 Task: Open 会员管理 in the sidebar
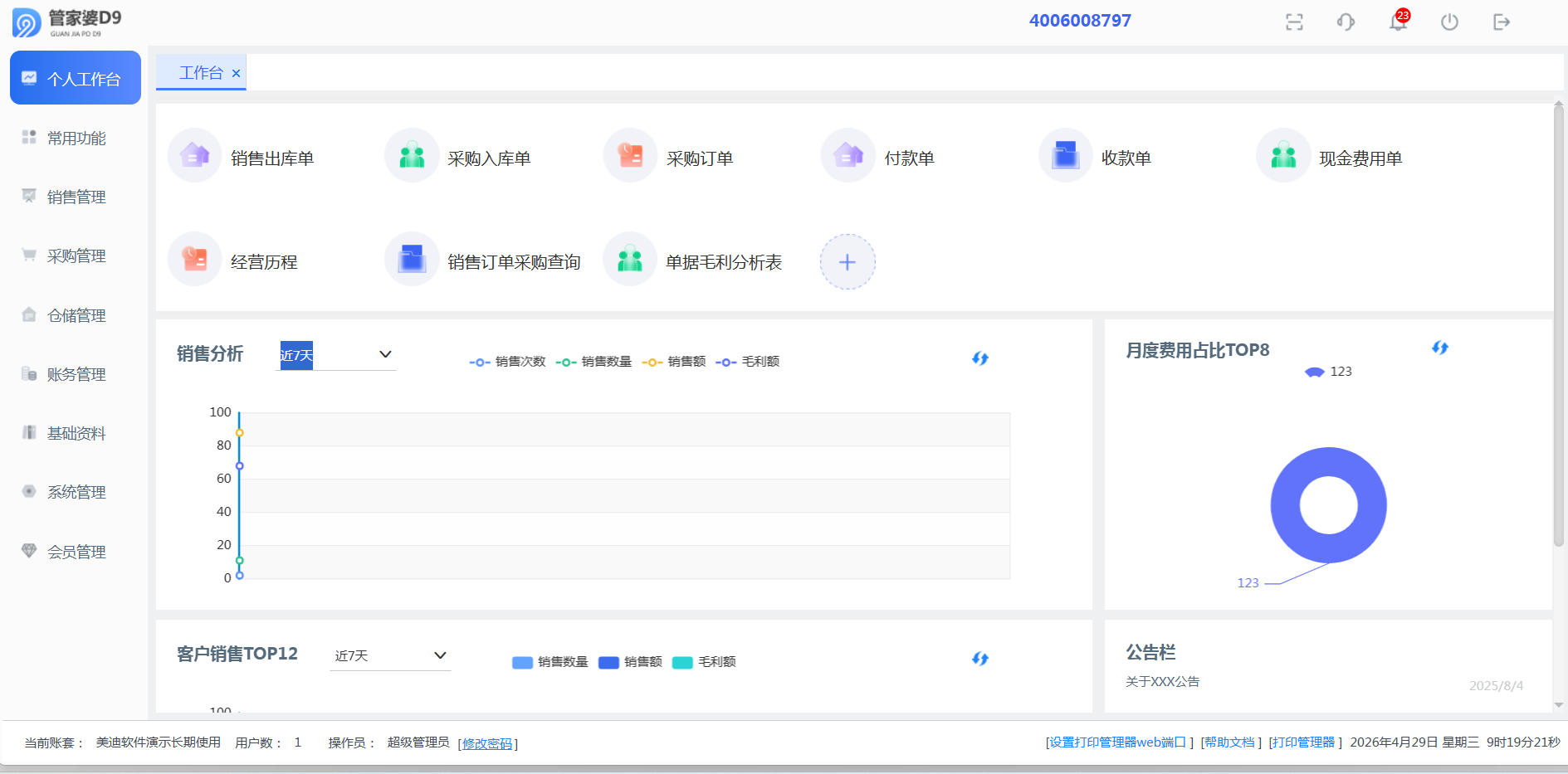pyautogui.click(x=76, y=552)
